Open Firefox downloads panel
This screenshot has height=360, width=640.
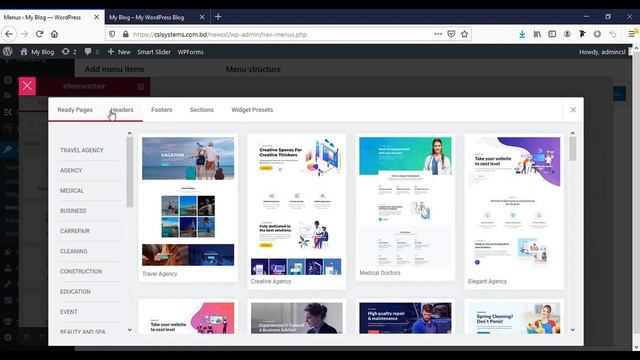point(522,34)
